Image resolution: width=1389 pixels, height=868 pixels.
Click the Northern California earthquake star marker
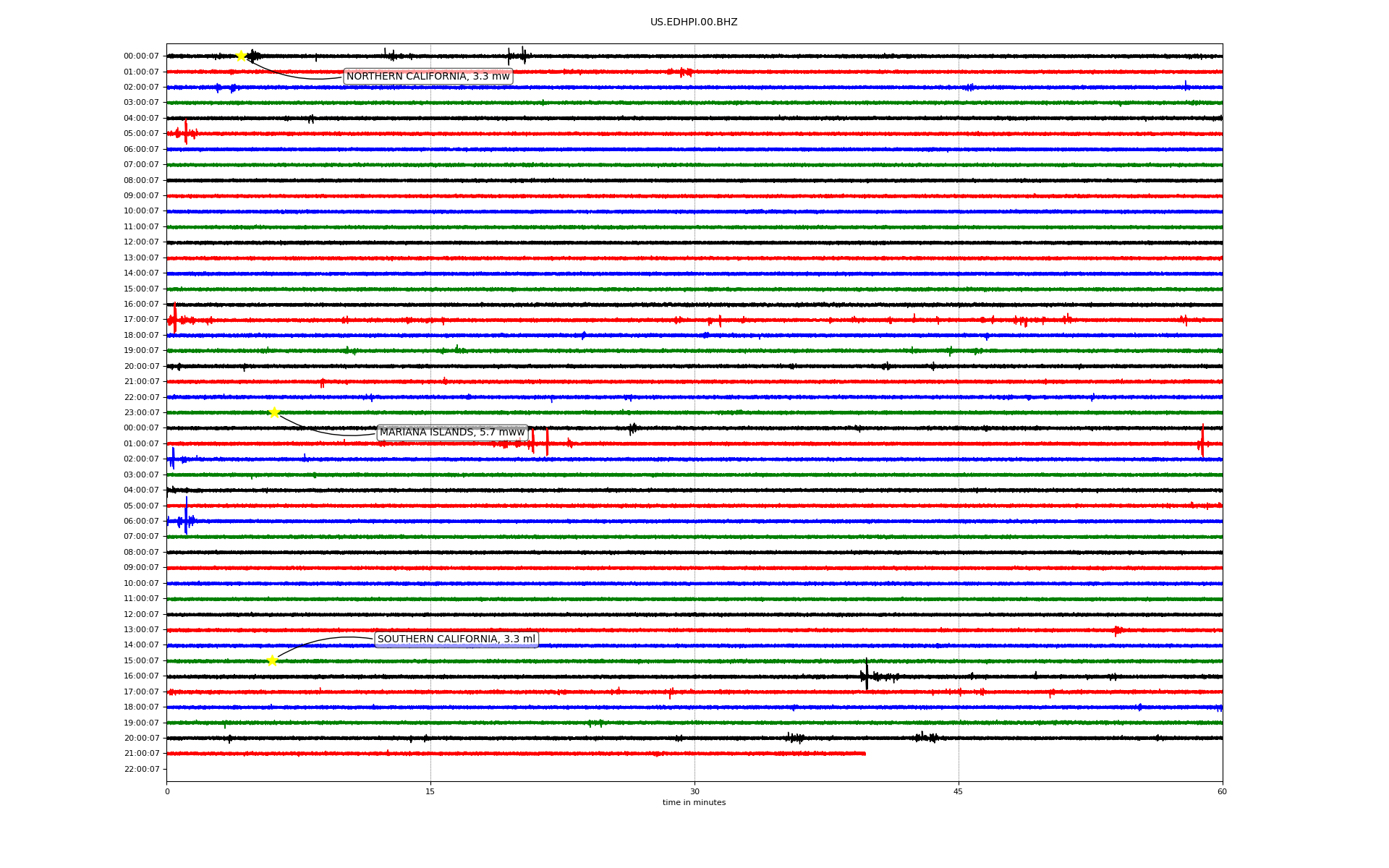click(242, 56)
